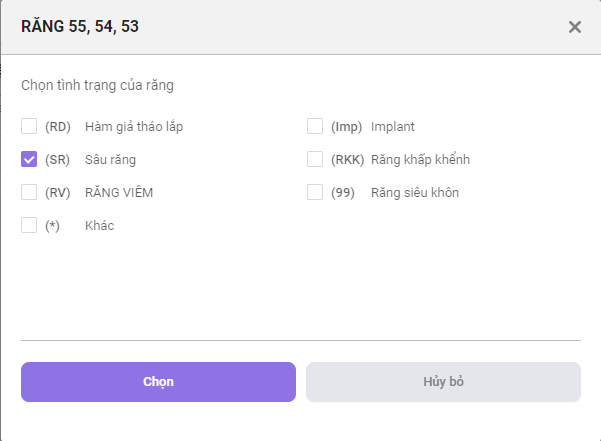The width and height of the screenshot is (601, 441).
Task: Click the (Imp) code abbreviation
Action: pyautogui.click(x=346, y=127)
